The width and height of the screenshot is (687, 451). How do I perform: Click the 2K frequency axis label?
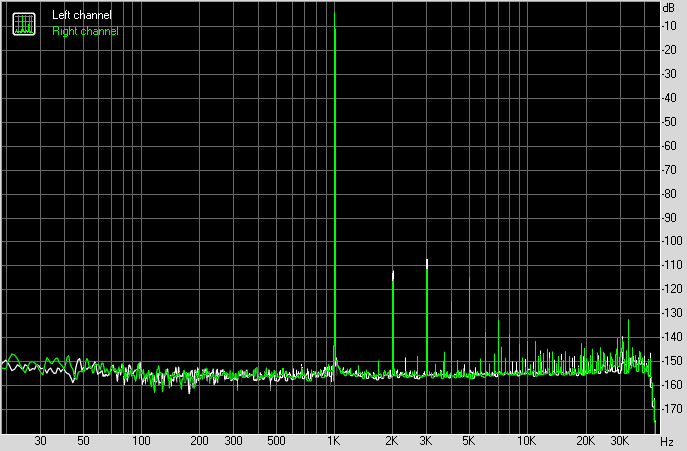(392, 440)
